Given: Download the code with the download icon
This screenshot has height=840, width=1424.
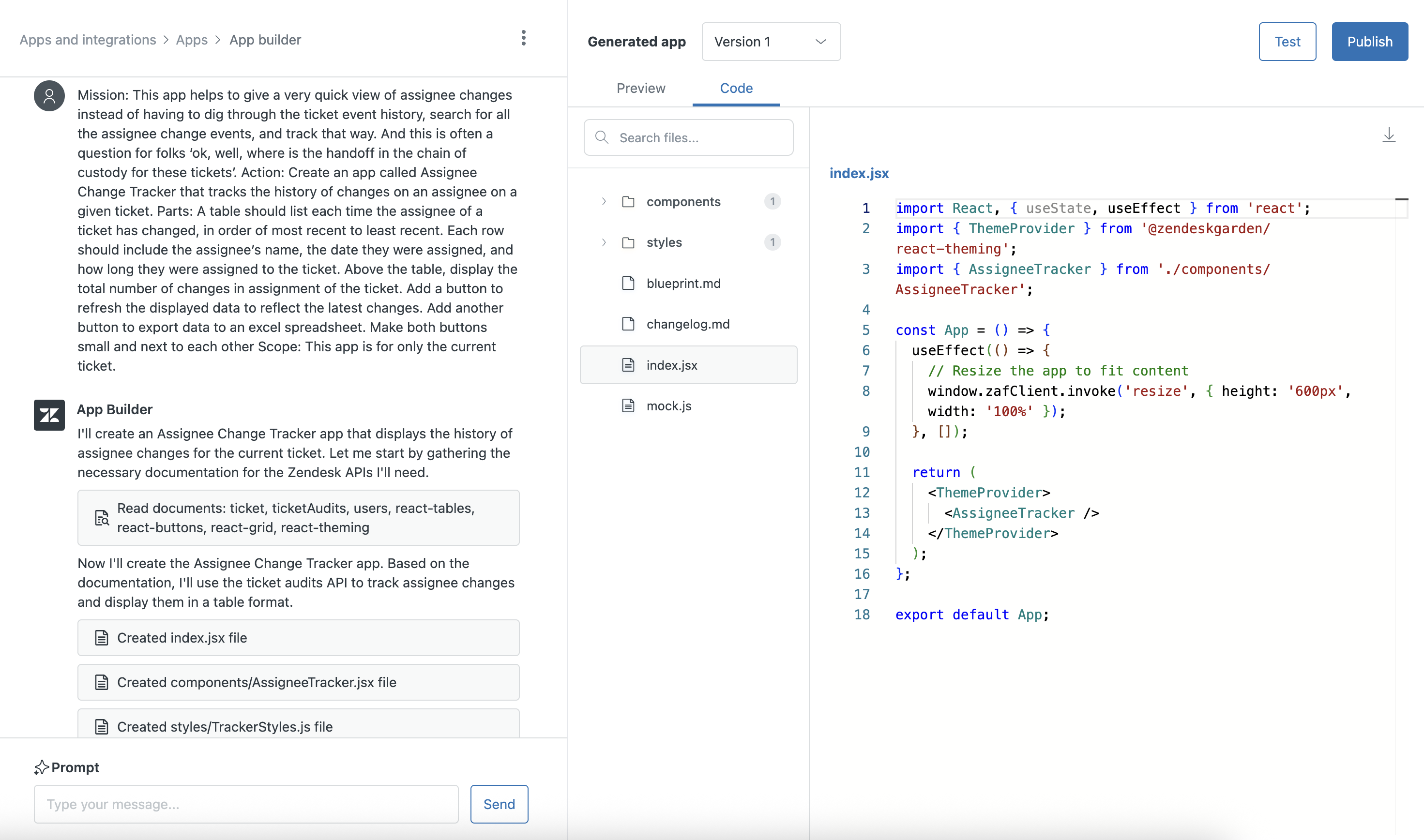Looking at the screenshot, I should [1388, 135].
